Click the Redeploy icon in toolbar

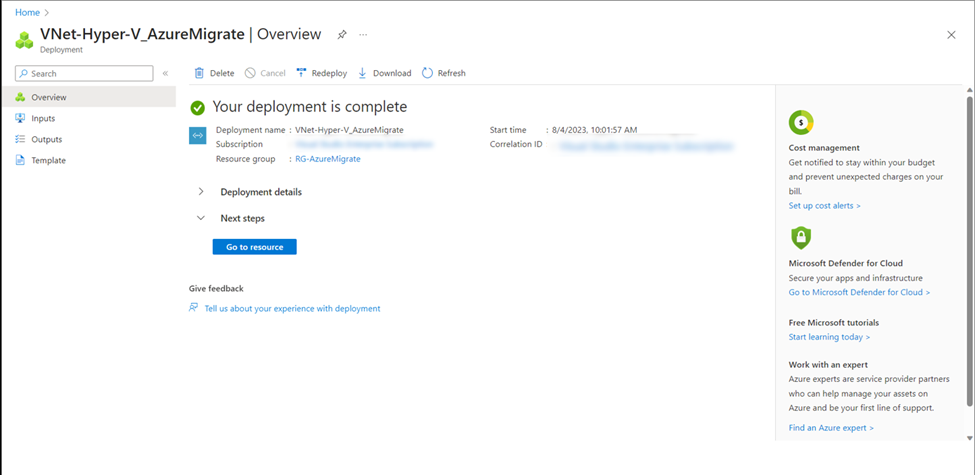[302, 73]
